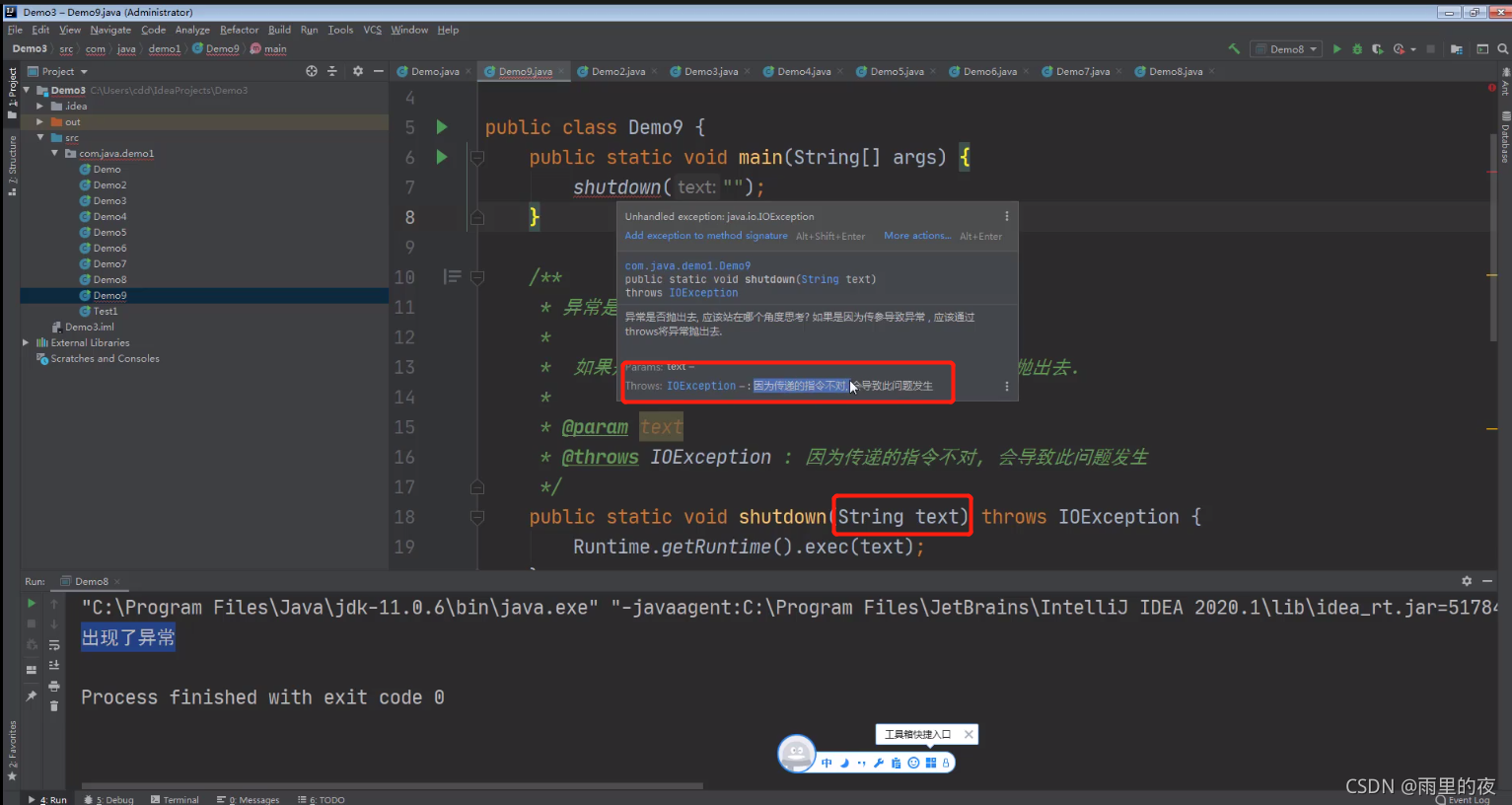Expand the External Libraries node
Image resolution: width=1512 pixels, height=805 pixels.
pyautogui.click(x=26, y=342)
